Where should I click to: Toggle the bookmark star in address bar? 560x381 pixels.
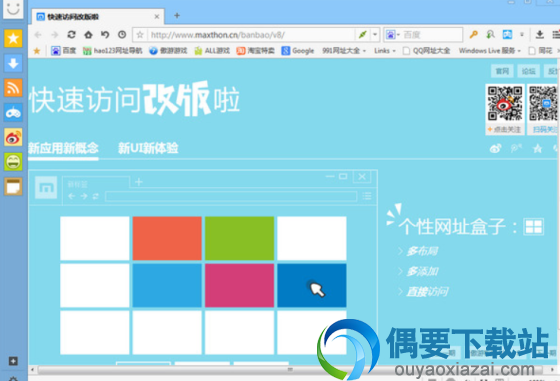pyautogui.click(x=140, y=35)
